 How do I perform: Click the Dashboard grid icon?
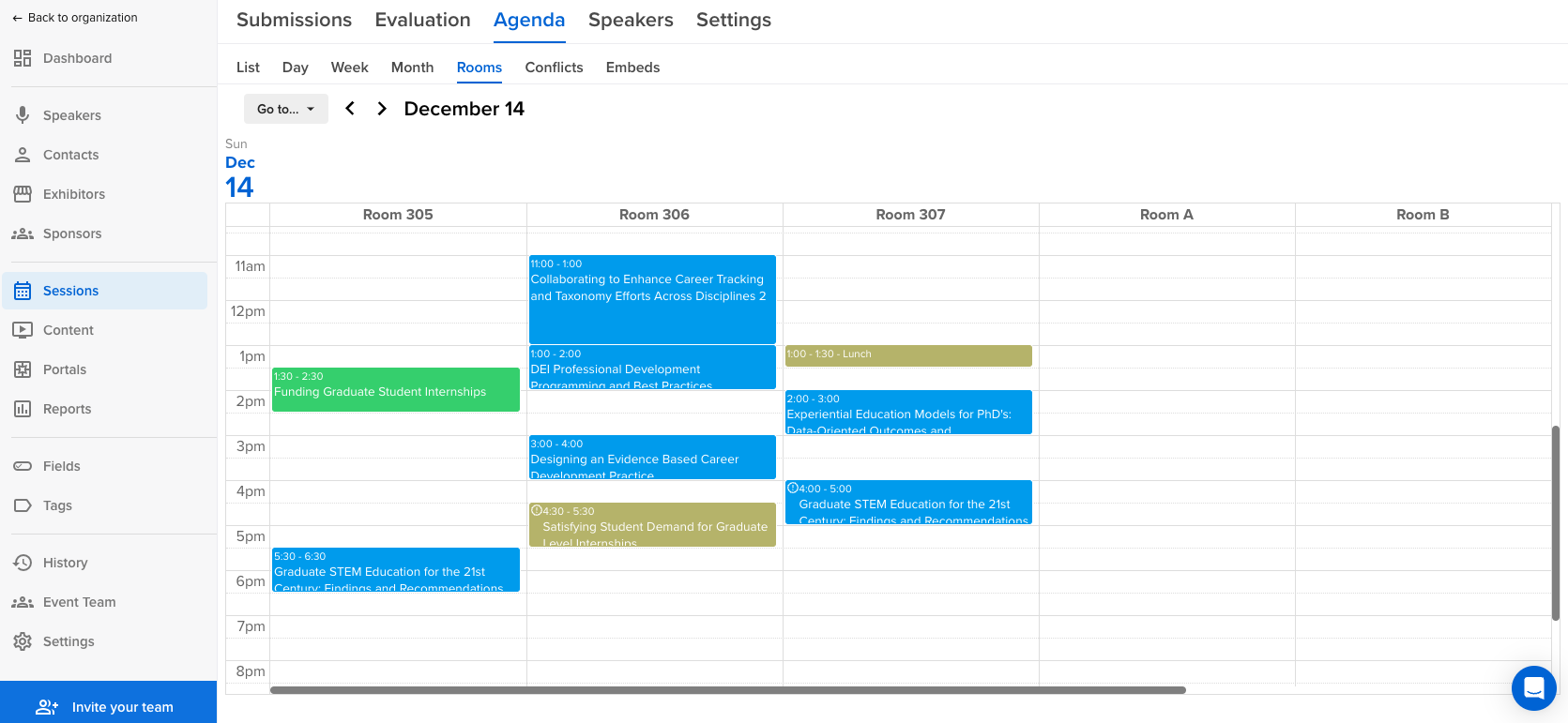[23, 58]
